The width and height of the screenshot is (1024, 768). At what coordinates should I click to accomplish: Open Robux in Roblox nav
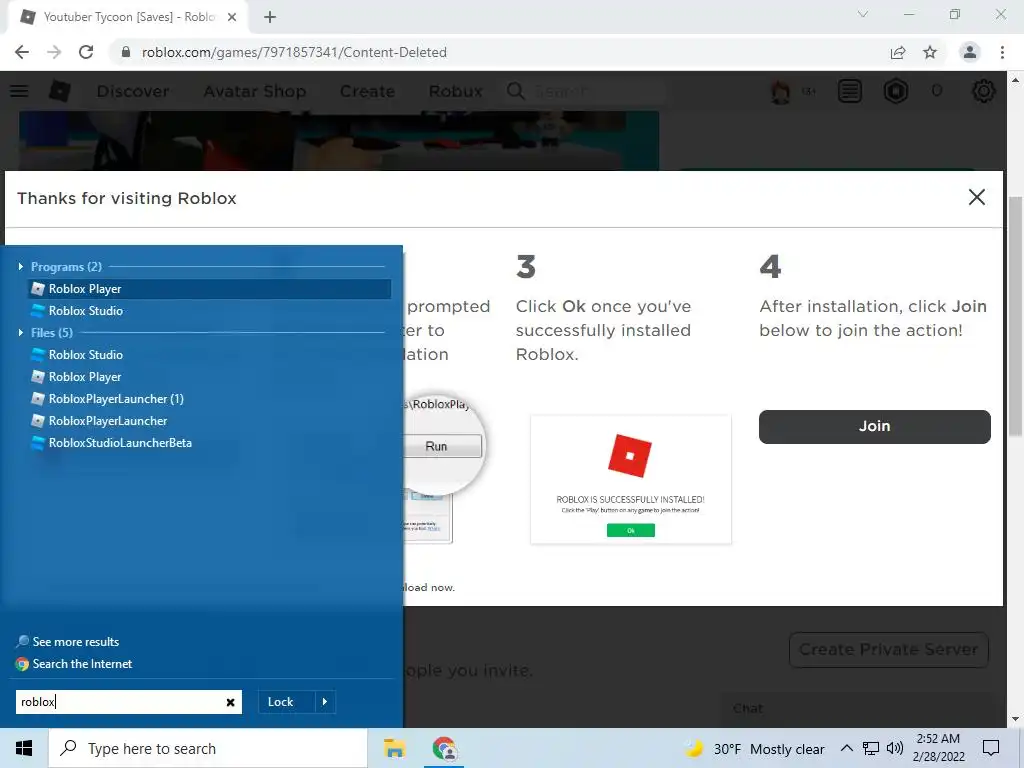point(456,91)
